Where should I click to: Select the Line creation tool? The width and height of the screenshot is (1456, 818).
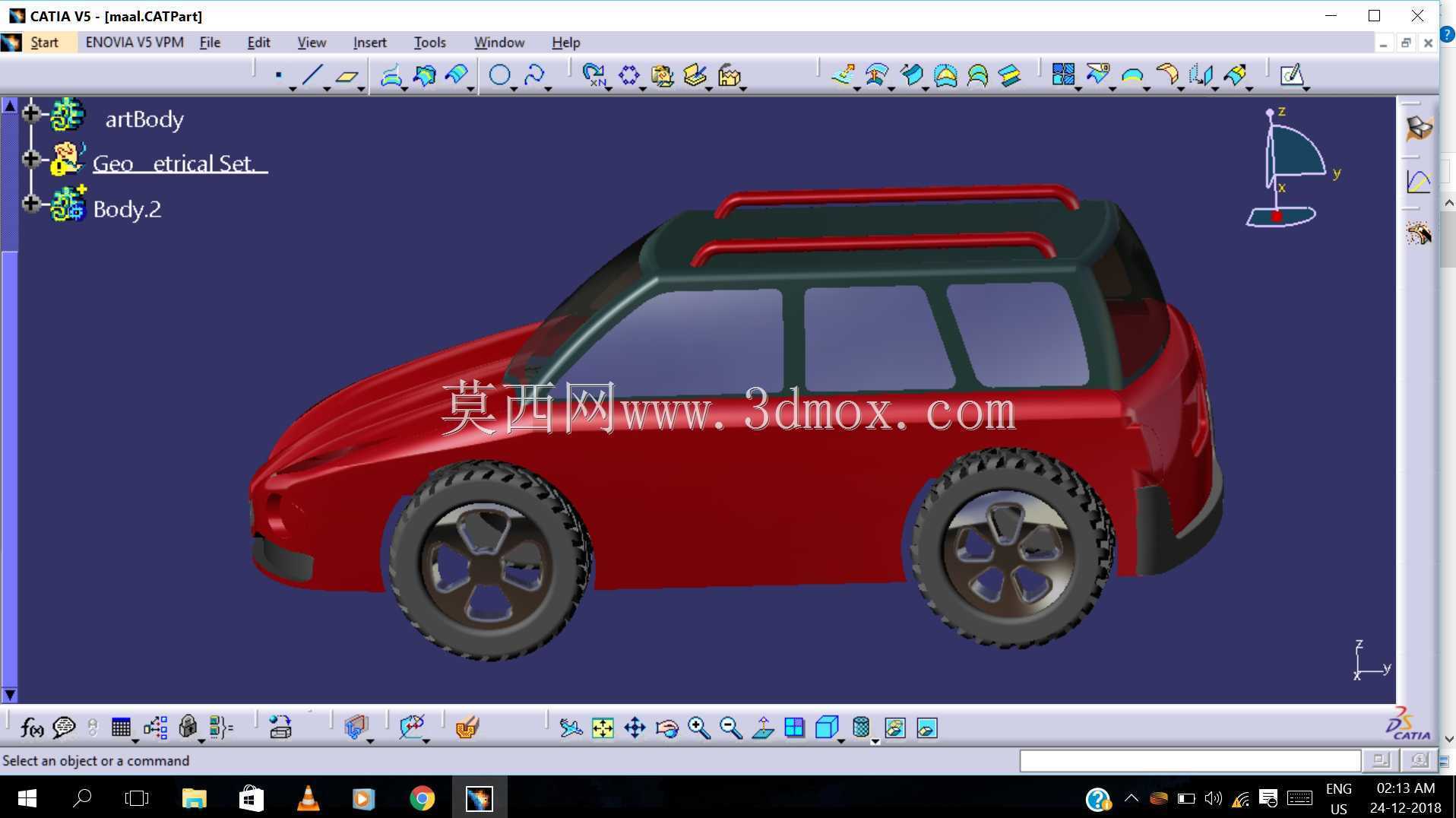pyautogui.click(x=312, y=75)
